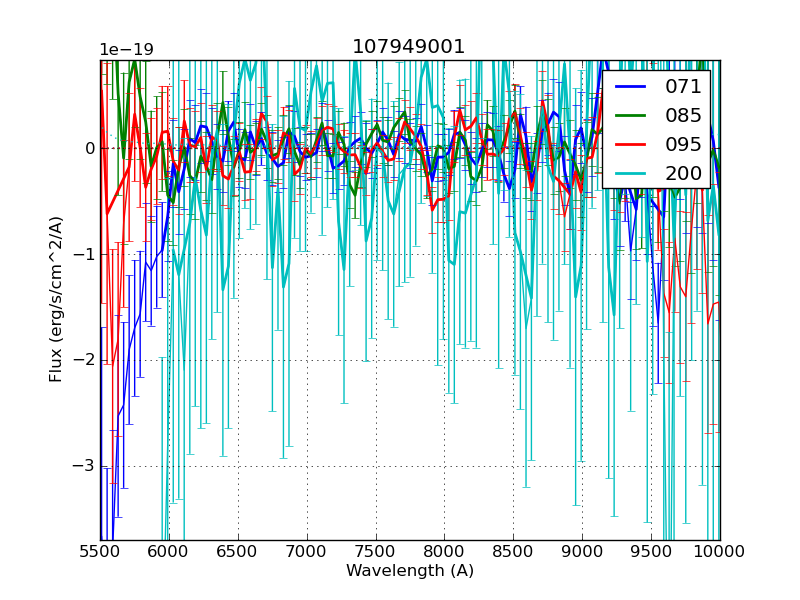Image resolution: width=800 pixels, height=600 pixels.
Task: Click the red line swatch in legend
Action: [630, 144]
